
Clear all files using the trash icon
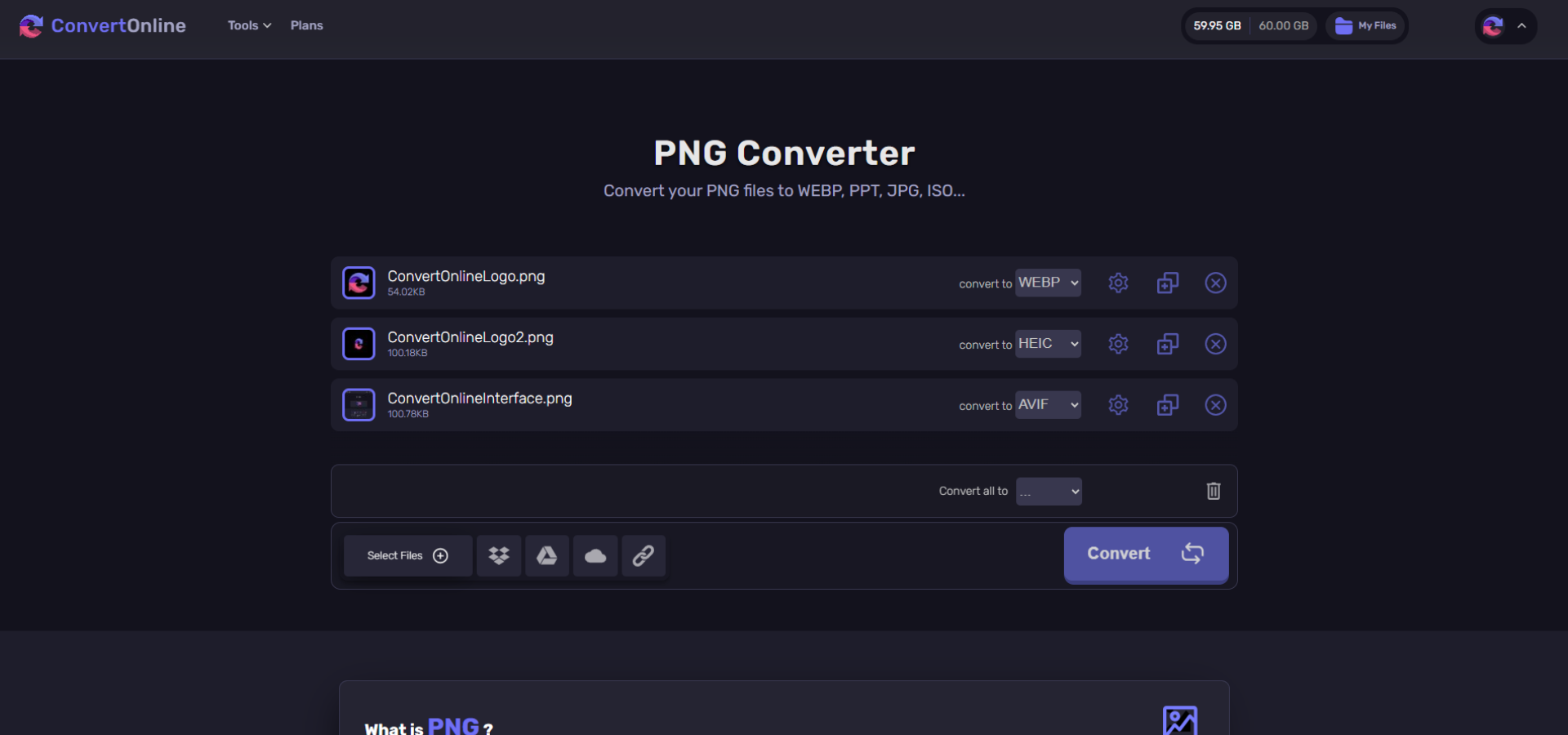(1213, 491)
